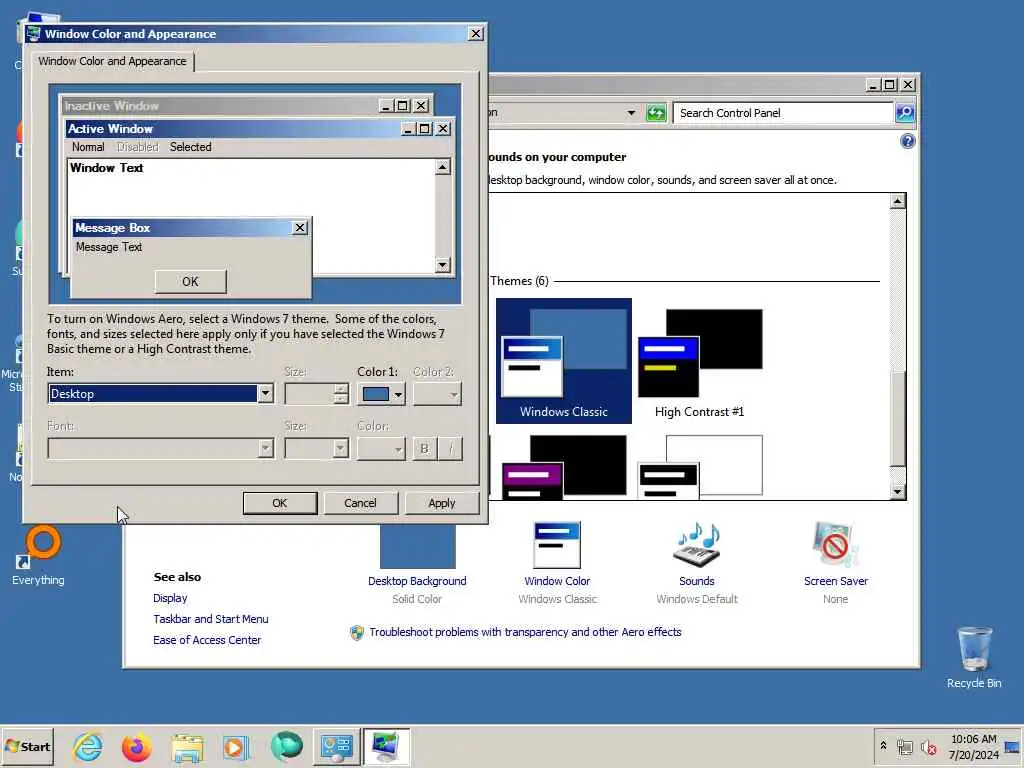Open Windows Media Player taskbar icon
1024x768 pixels.
click(x=236, y=747)
